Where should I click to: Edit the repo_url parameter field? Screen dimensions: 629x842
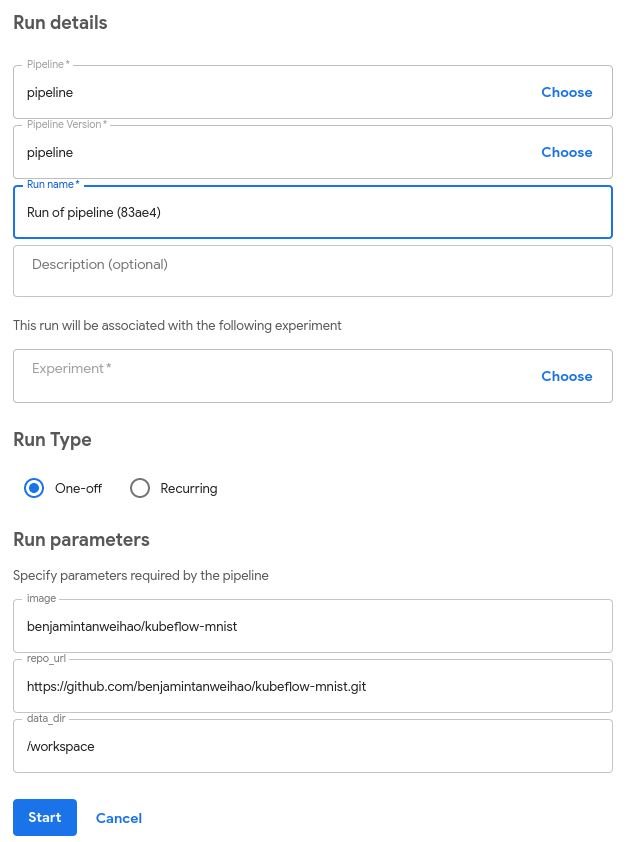[x=312, y=687]
